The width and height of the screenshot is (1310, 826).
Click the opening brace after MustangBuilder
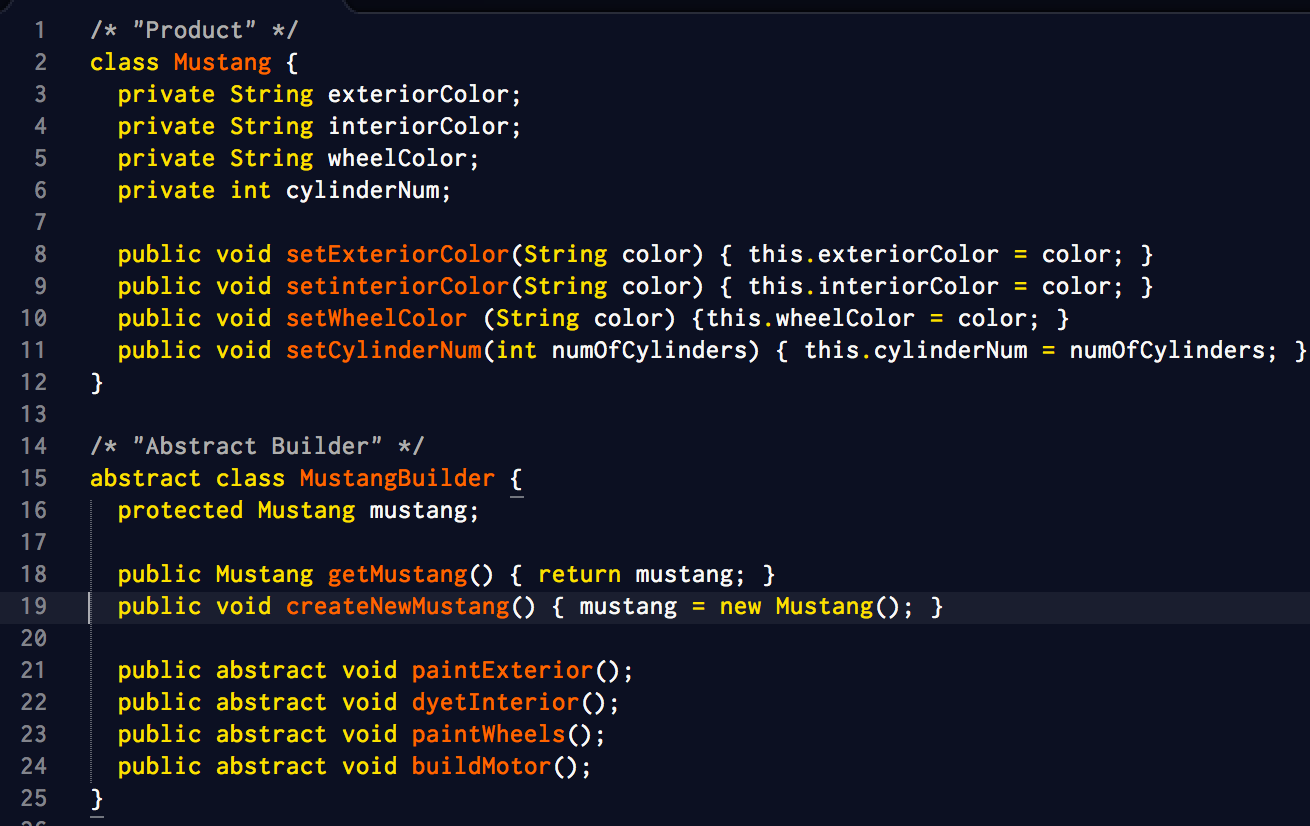pos(516,478)
